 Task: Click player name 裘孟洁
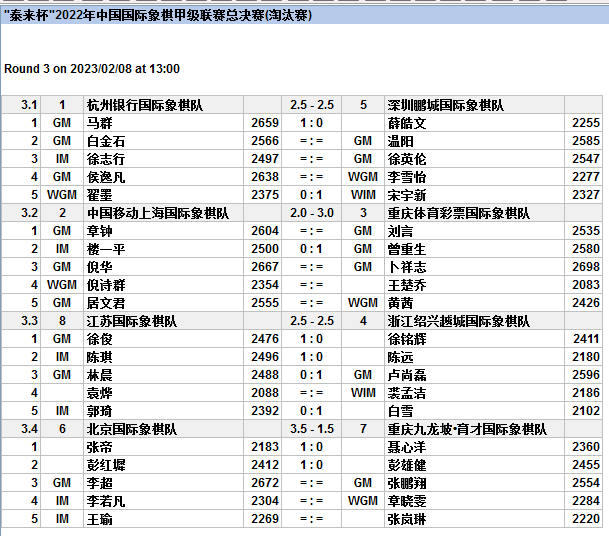pyautogui.click(x=407, y=393)
